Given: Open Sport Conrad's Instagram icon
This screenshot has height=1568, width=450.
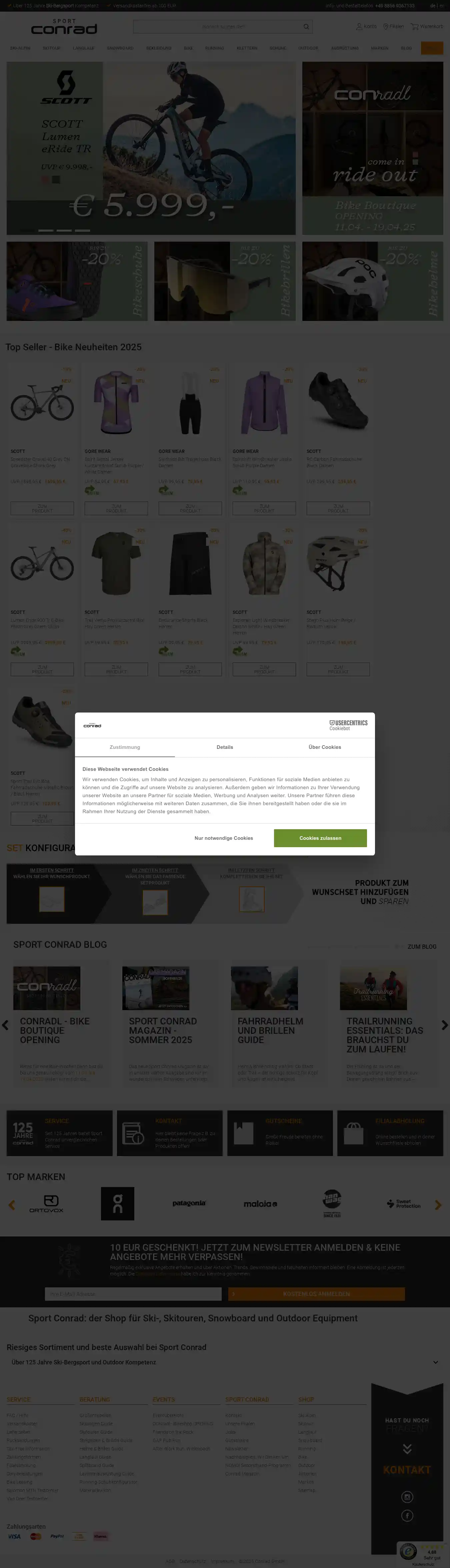Looking at the screenshot, I should click(x=407, y=1497).
